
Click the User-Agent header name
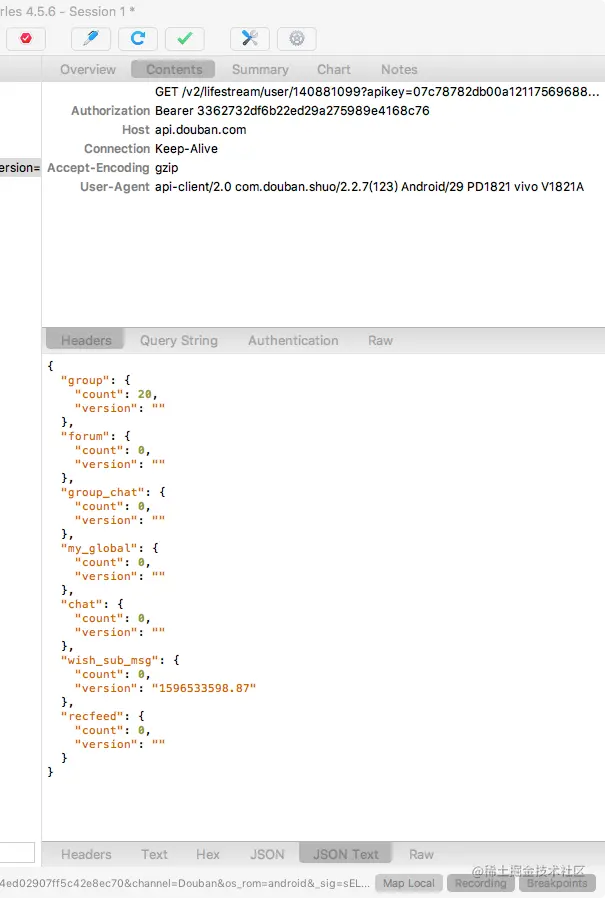pos(115,187)
